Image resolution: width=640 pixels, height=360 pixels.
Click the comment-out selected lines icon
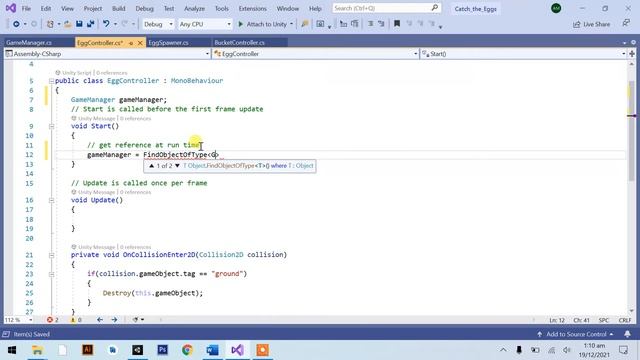click(370, 24)
